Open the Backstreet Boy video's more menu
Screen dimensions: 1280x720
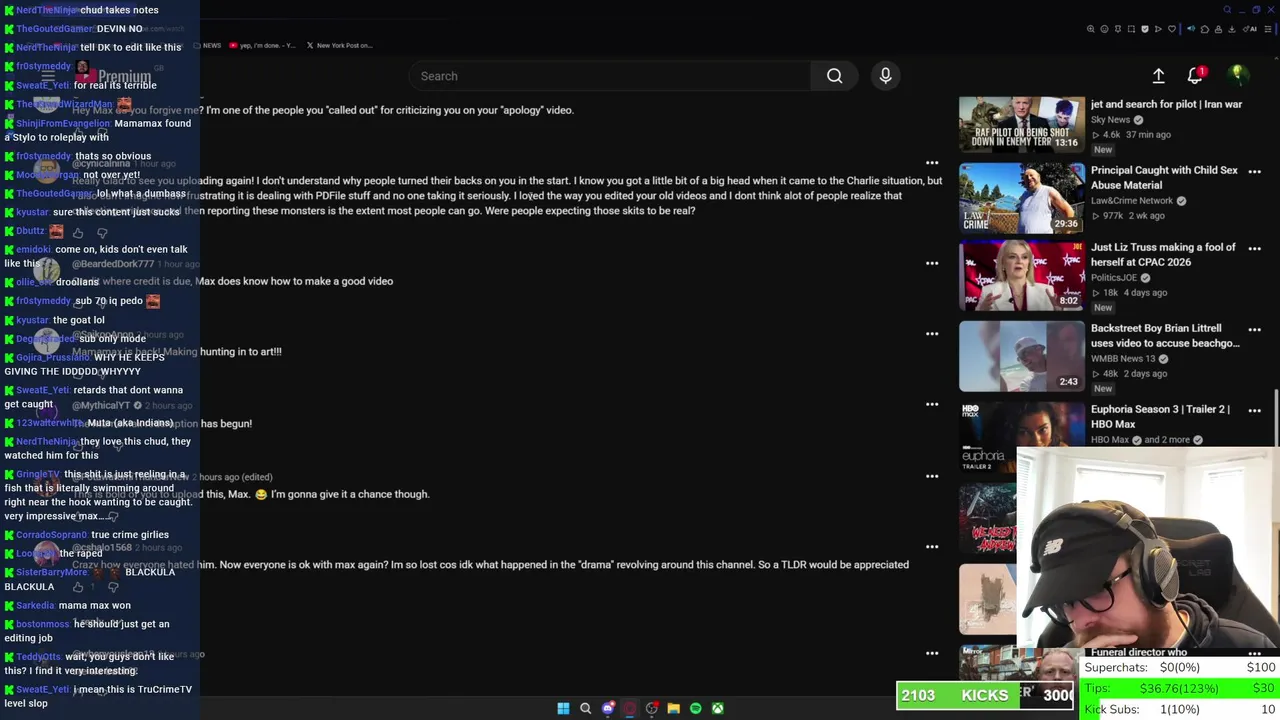point(1254,329)
